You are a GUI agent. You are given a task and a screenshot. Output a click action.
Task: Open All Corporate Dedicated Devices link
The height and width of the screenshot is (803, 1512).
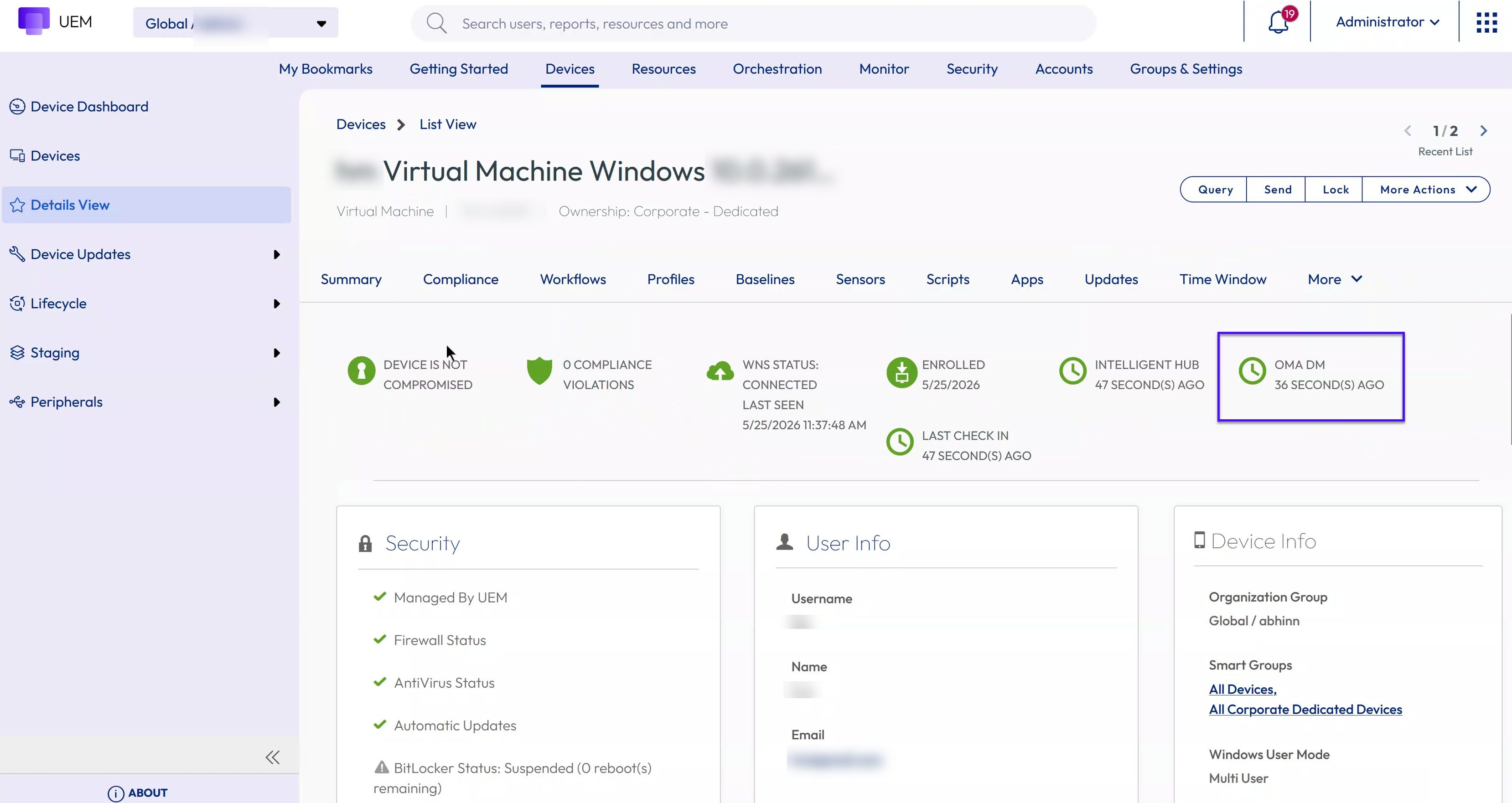pyautogui.click(x=1305, y=709)
